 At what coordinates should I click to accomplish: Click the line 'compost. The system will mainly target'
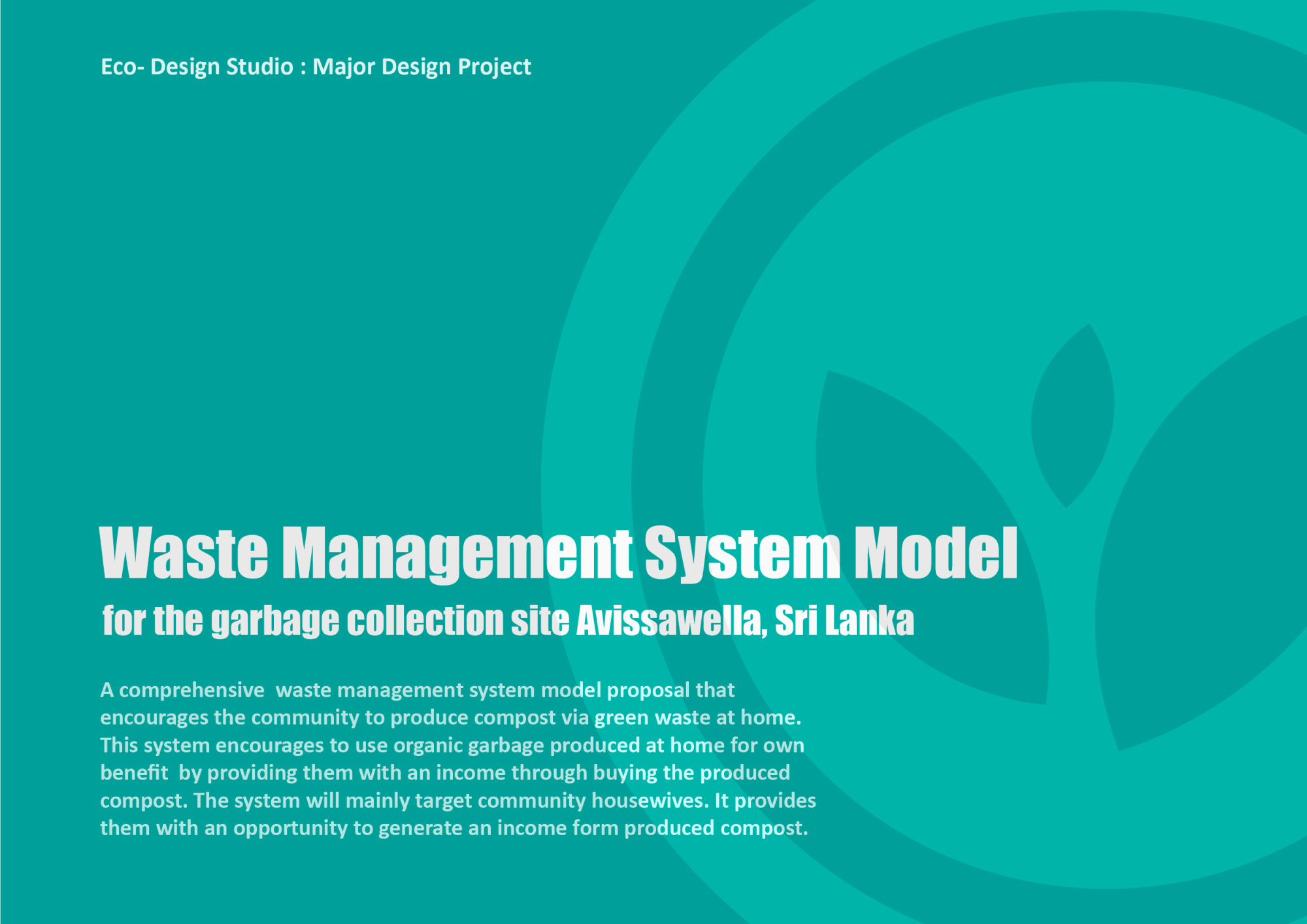[458, 800]
